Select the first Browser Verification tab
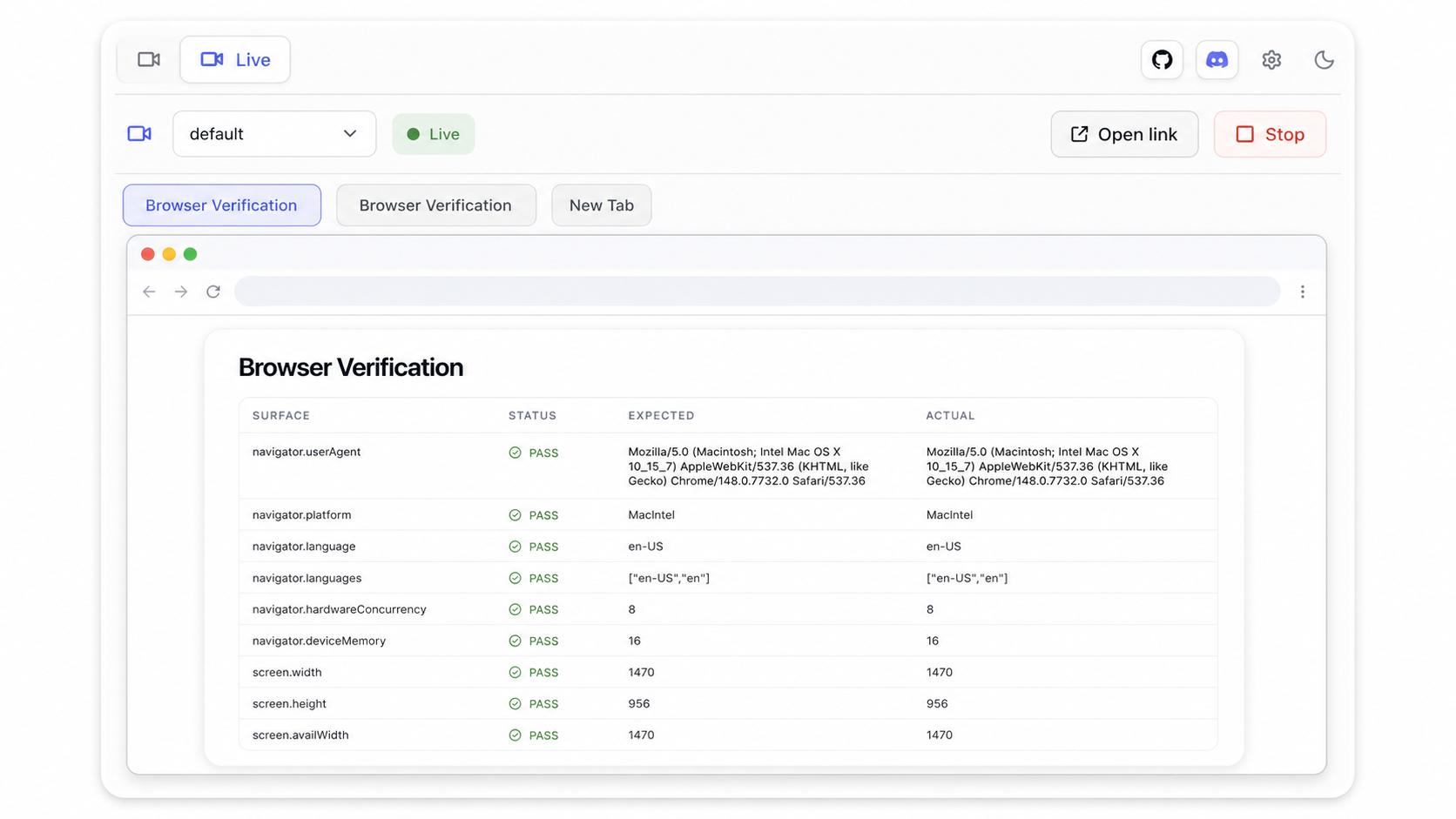This screenshot has height=819, width=1456. coord(222,205)
